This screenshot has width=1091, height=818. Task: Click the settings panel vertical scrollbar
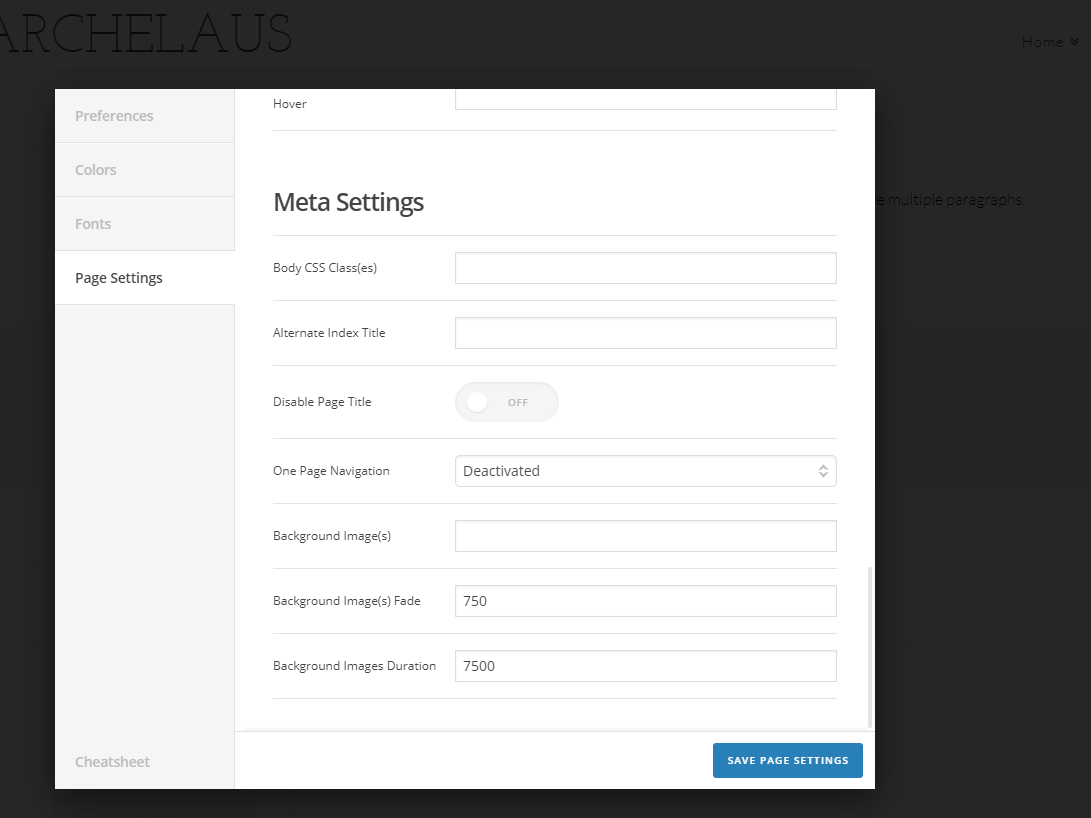pos(870,646)
